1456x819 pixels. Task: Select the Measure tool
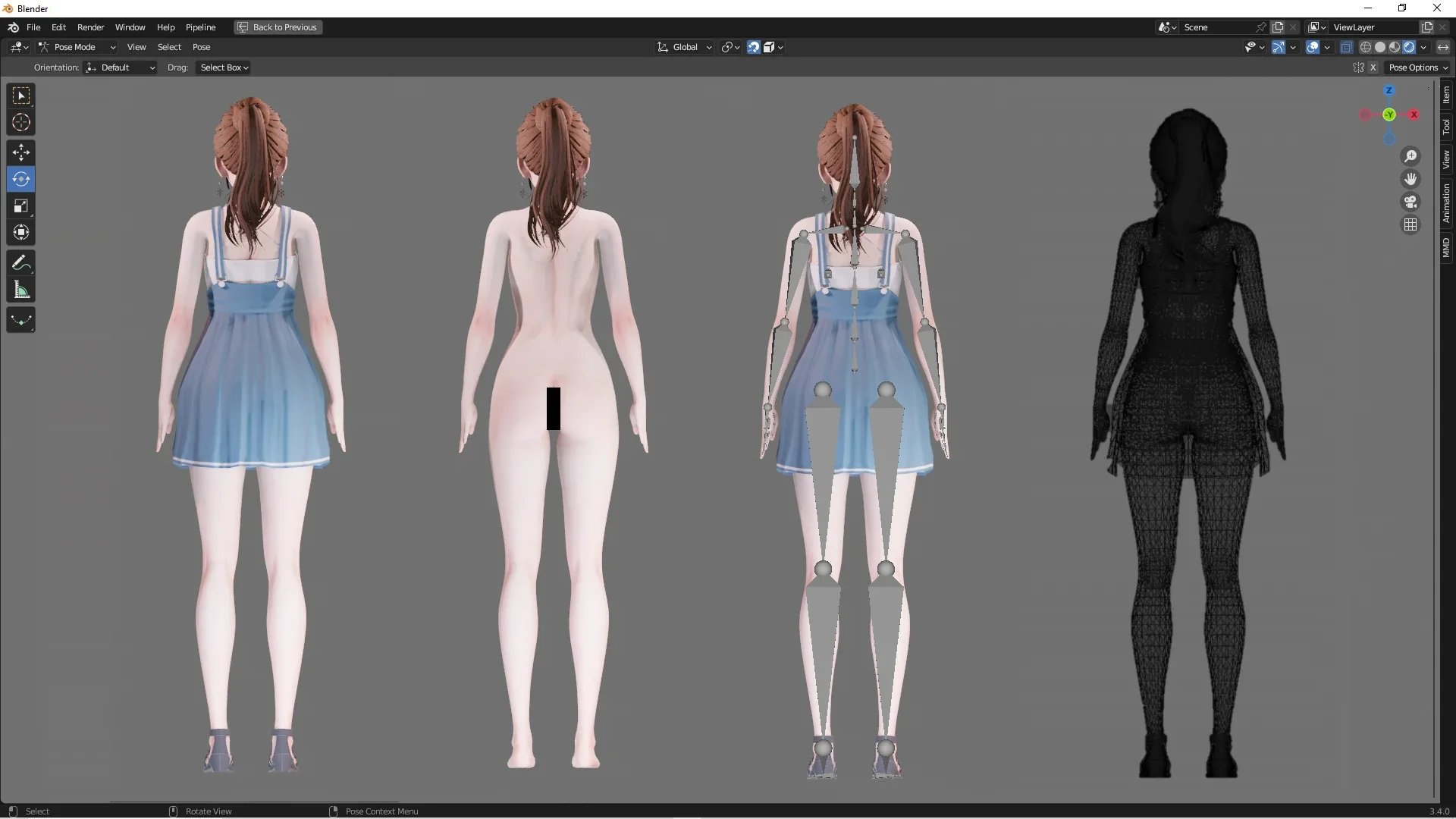20,289
